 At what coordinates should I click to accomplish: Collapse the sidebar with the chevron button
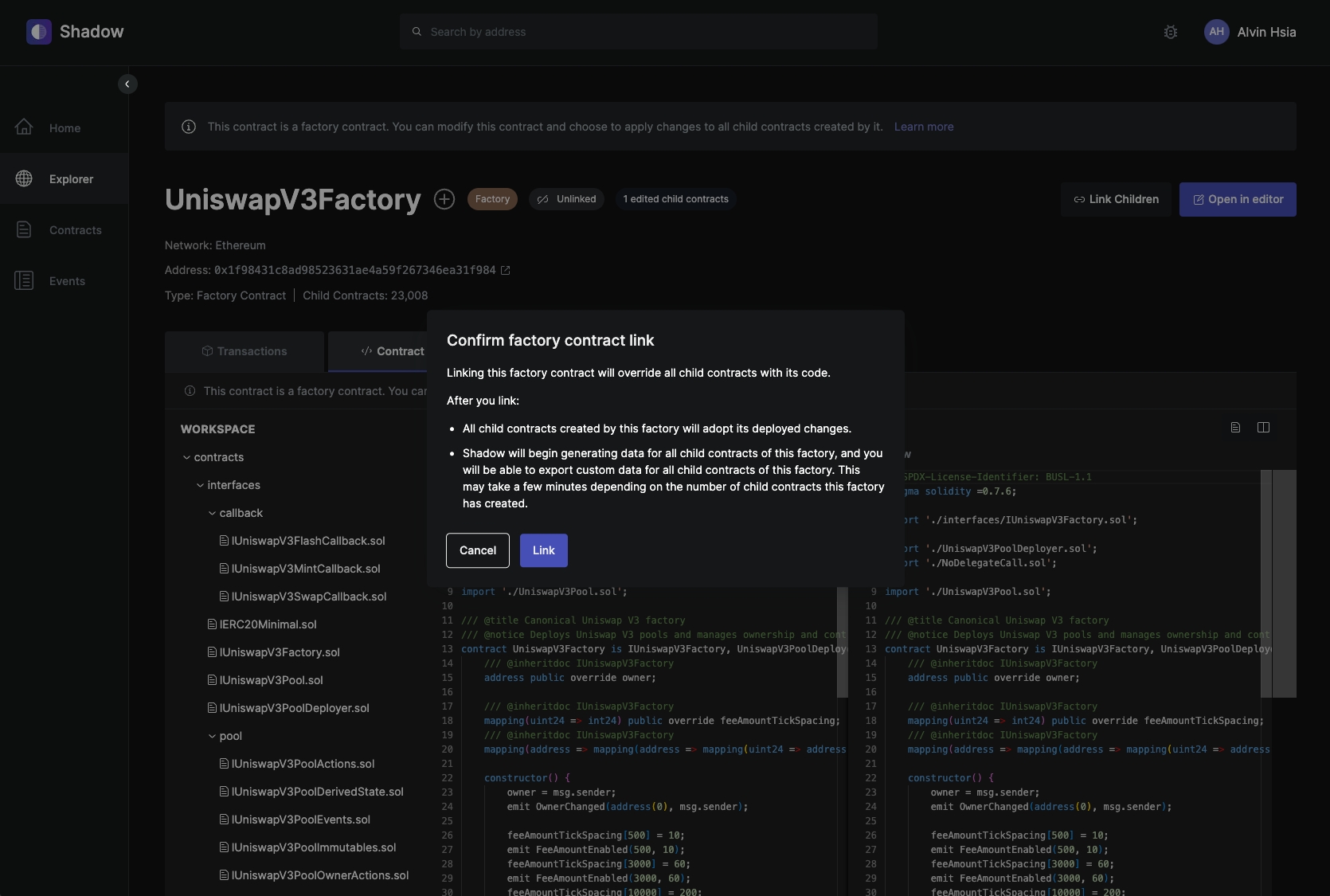pyautogui.click(x=127, y=84)
